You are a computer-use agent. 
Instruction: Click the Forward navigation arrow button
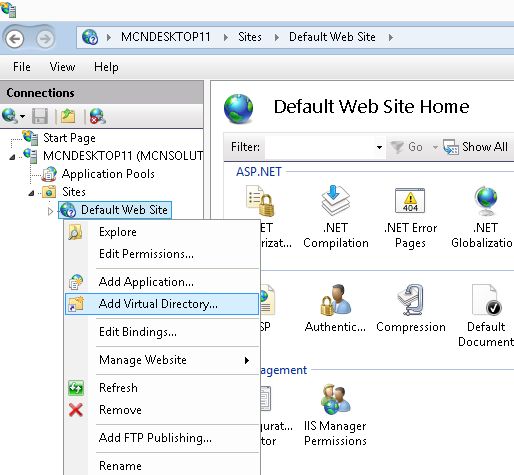point(45,38)
